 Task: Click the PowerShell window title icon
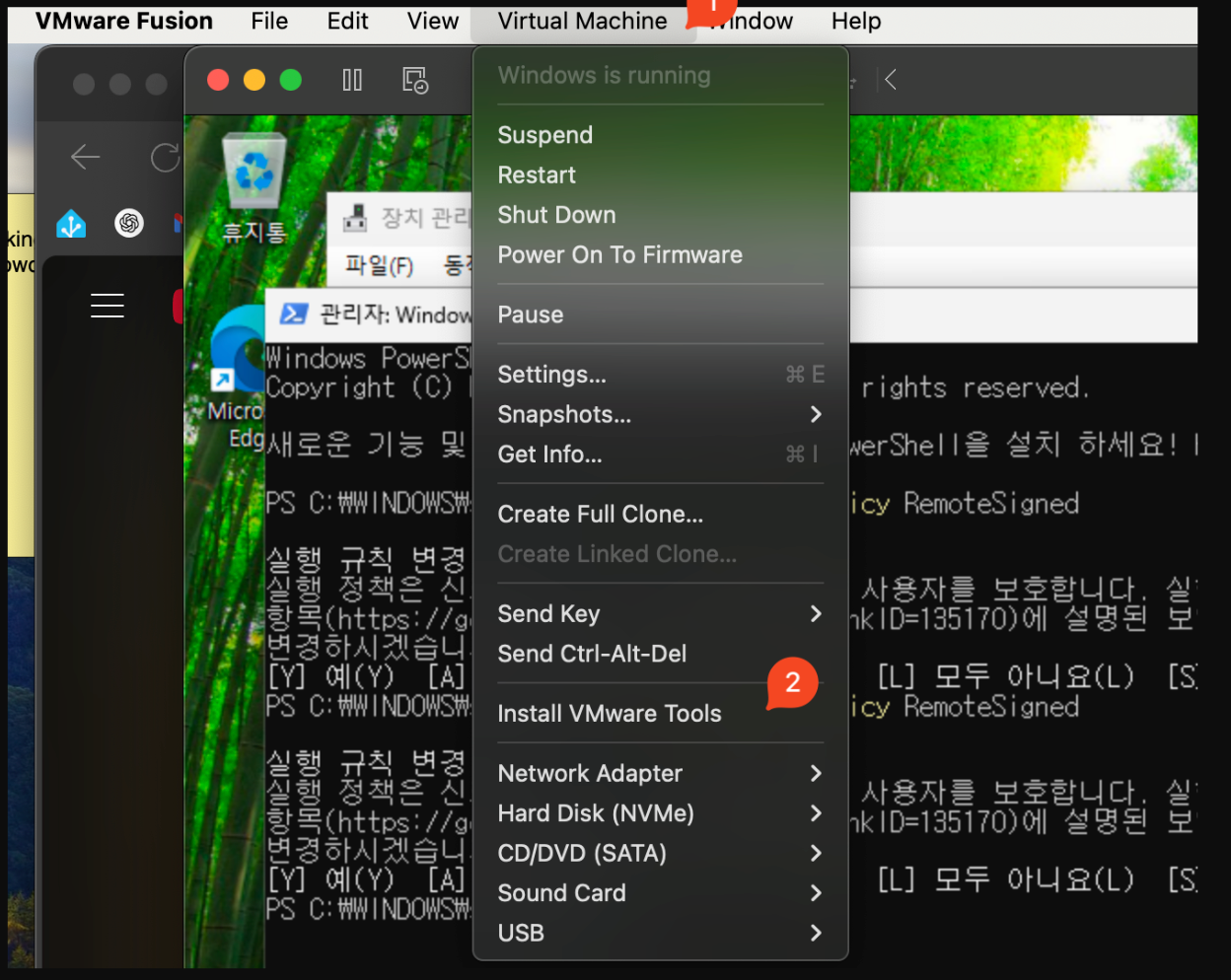pos(293,315)
